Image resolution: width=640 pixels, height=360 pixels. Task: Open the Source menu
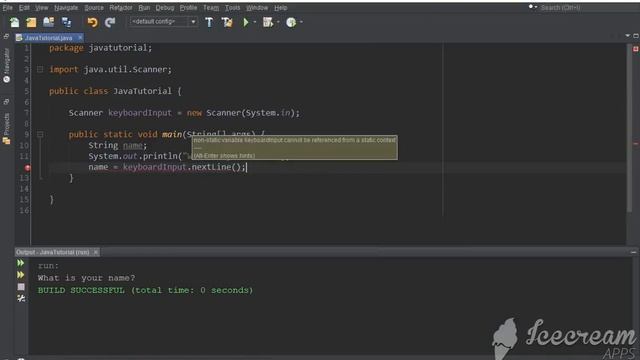(x=94, y=8)
